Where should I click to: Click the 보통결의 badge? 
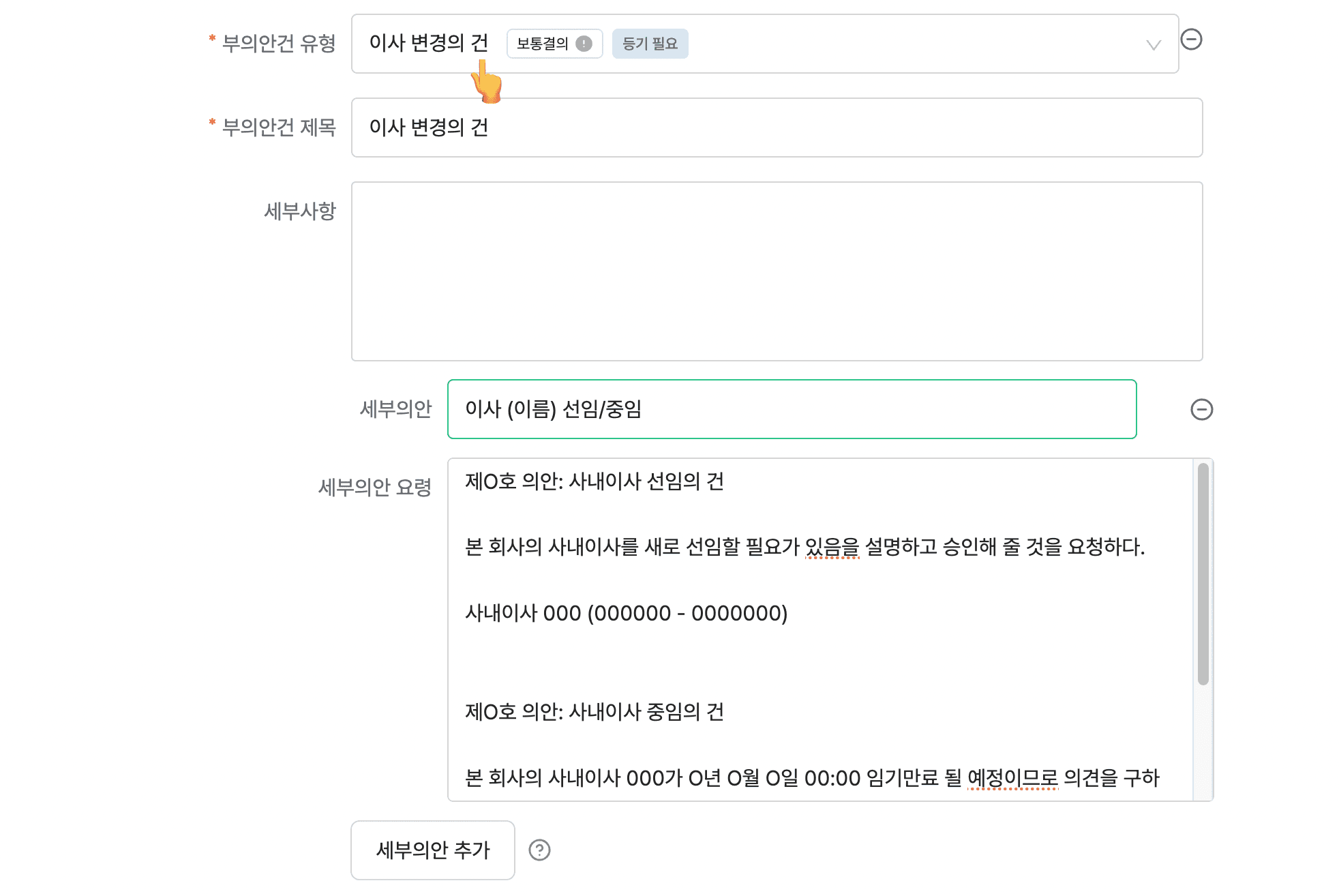[x=554, y=44]
